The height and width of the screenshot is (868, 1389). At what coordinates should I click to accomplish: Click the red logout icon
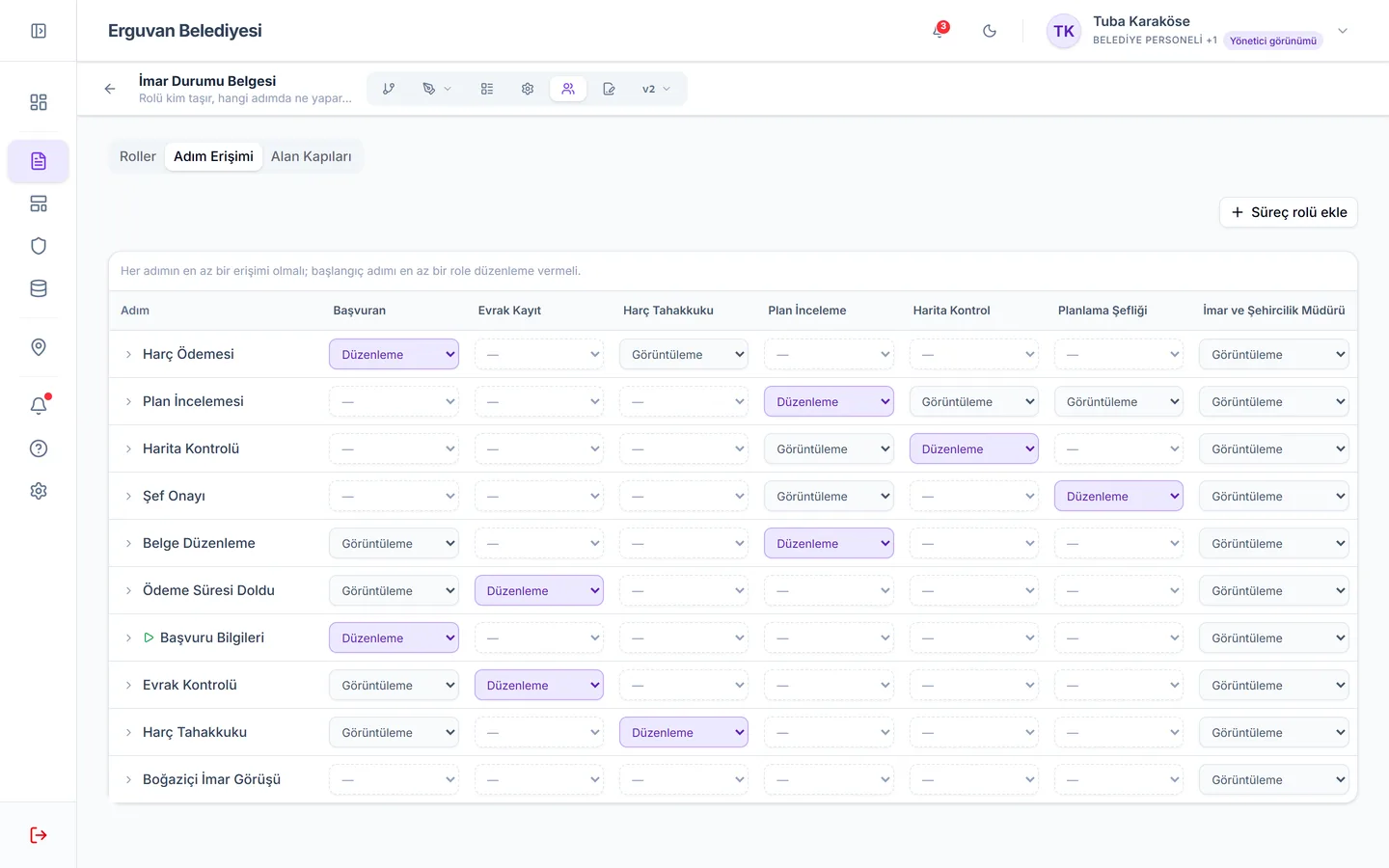(39, 835)
